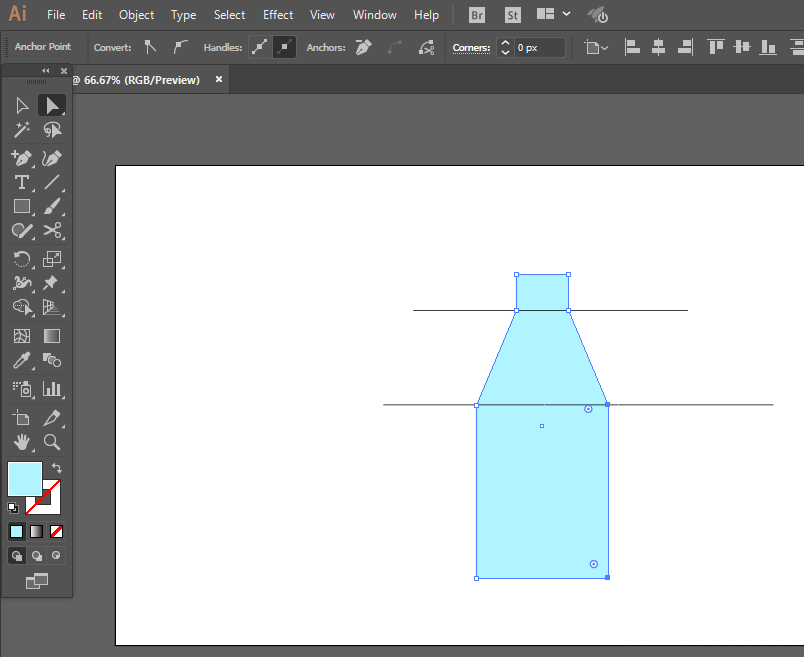Click Horizontal Align Left button
This screenshot has height=657, width=804.
[632, 48]
